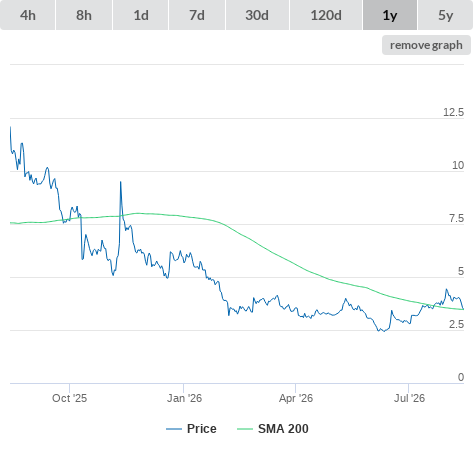This screenshot has width=474, height=455.
Task: Open the 120d range view
Action: (x=326, y=15)
